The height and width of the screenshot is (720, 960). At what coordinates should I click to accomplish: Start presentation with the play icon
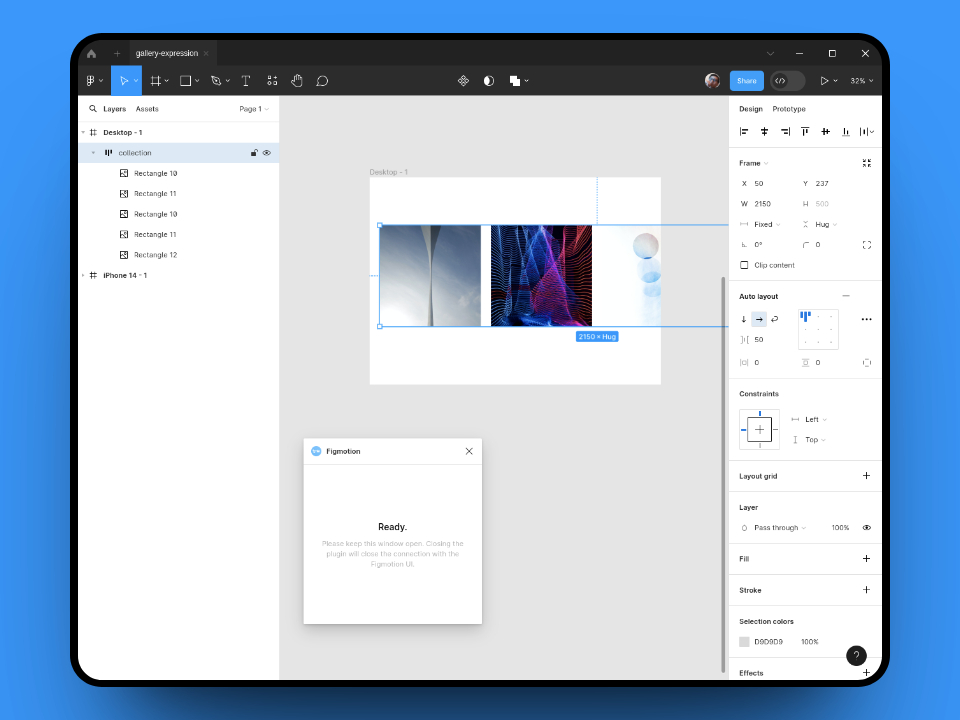(x=824, y=81)
